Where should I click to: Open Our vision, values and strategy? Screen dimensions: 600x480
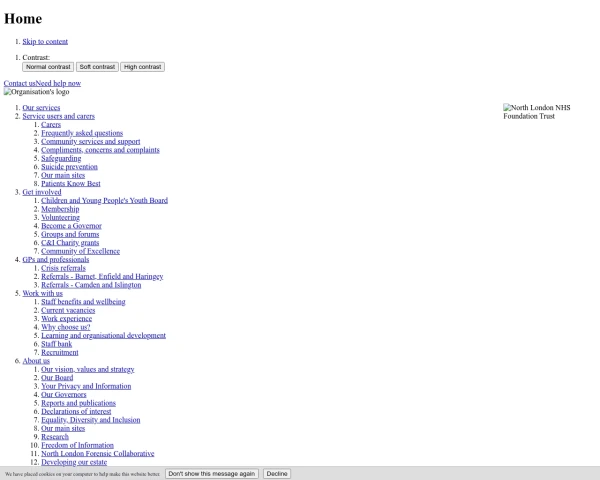tap(88, 369)
